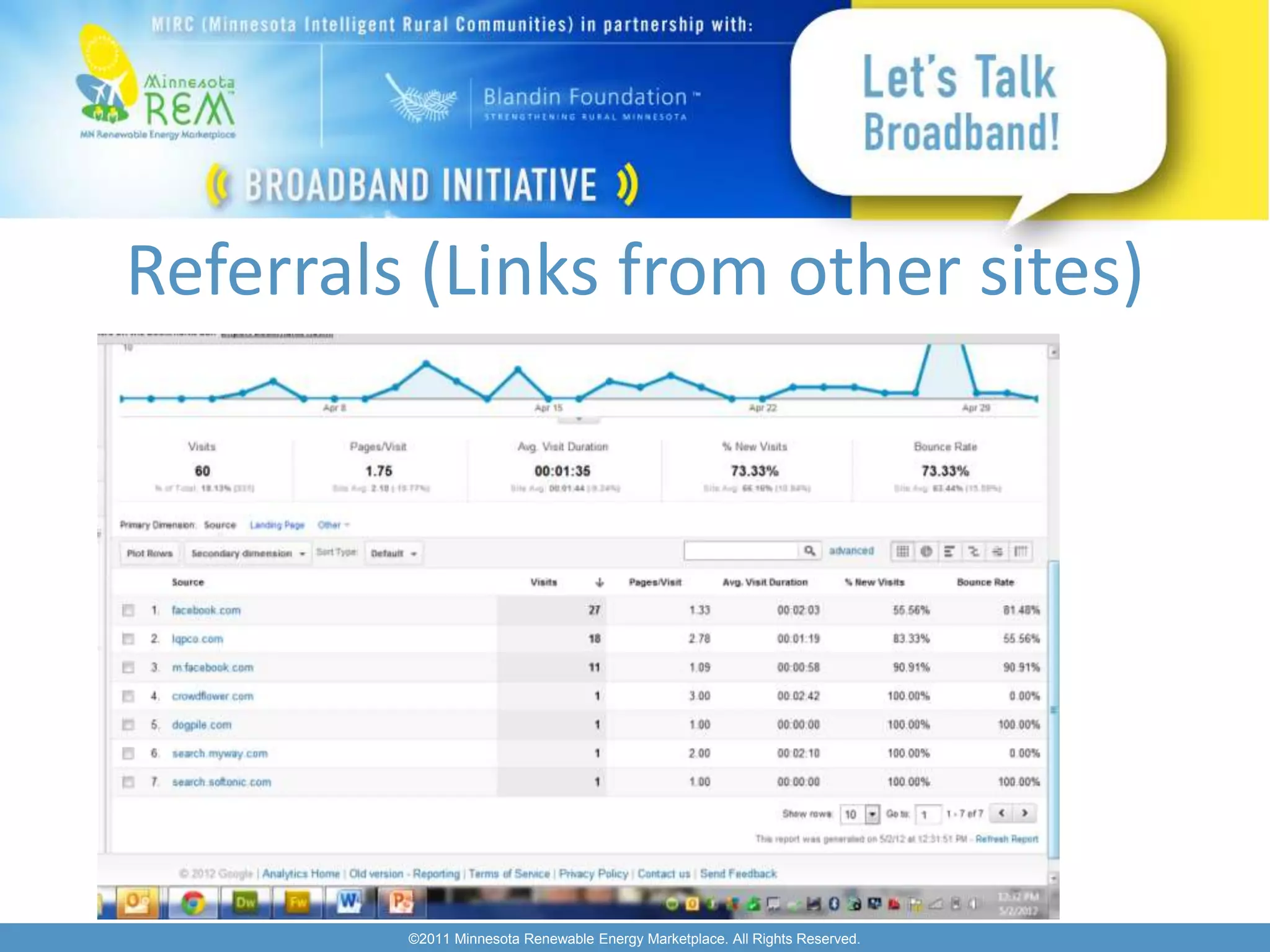Open the advanced filter link
The width and height of the screenshot is (1270, 952).
click(851, 550)
